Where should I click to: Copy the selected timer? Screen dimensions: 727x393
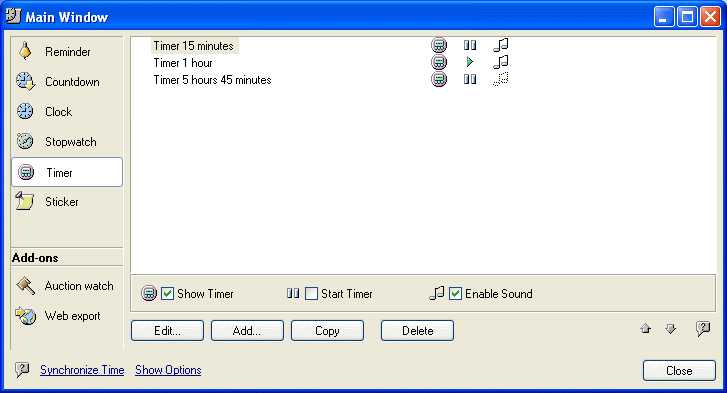pos(327,330)
